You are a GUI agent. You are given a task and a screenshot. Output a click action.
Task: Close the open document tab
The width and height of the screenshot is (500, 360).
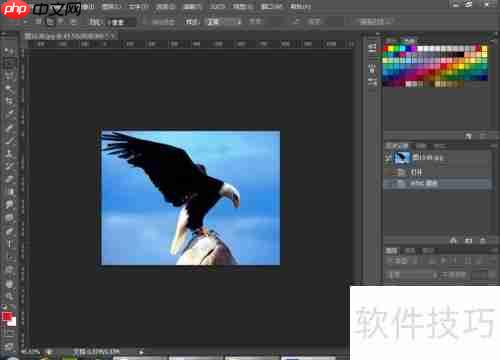click(x=113, y=36)
